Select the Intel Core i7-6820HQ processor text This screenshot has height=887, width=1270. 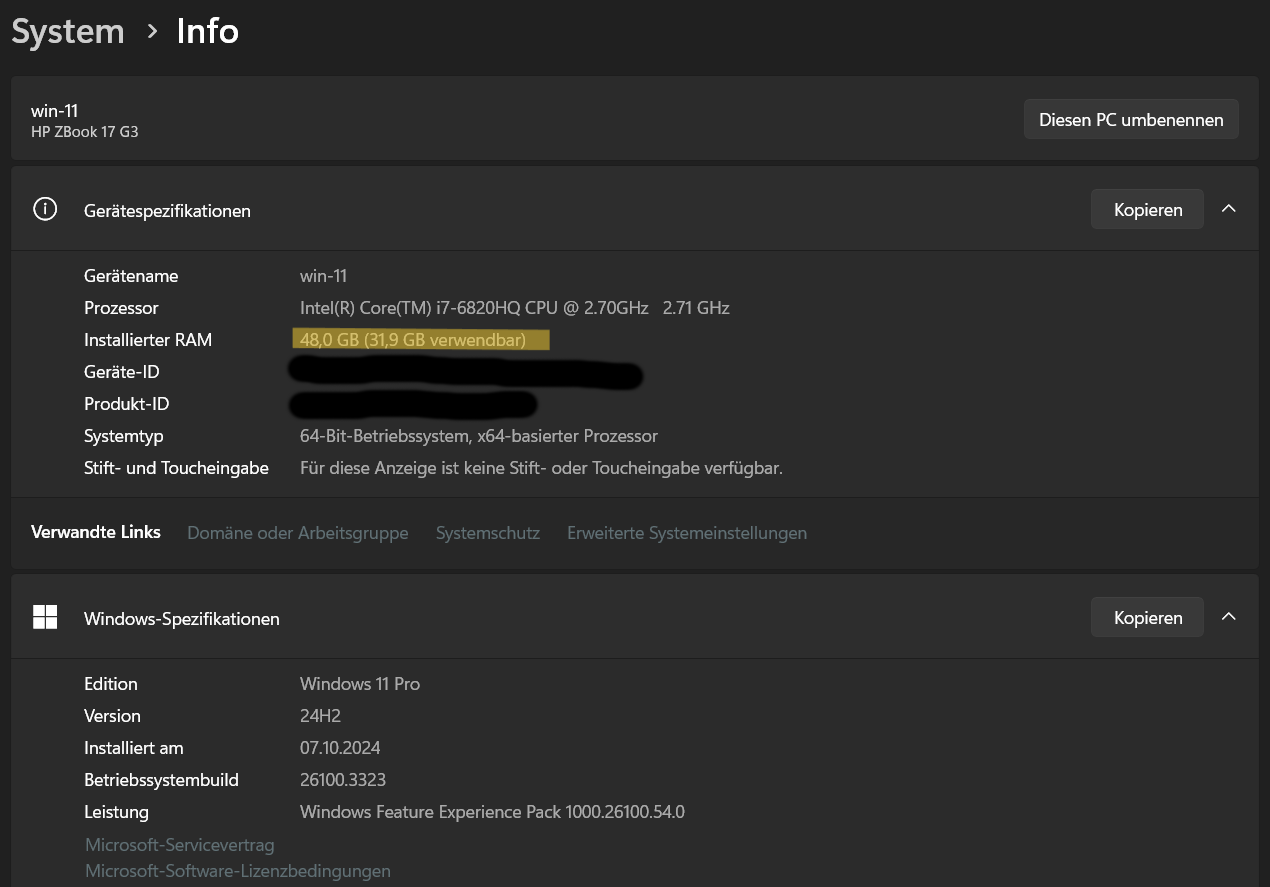(515, 307)
